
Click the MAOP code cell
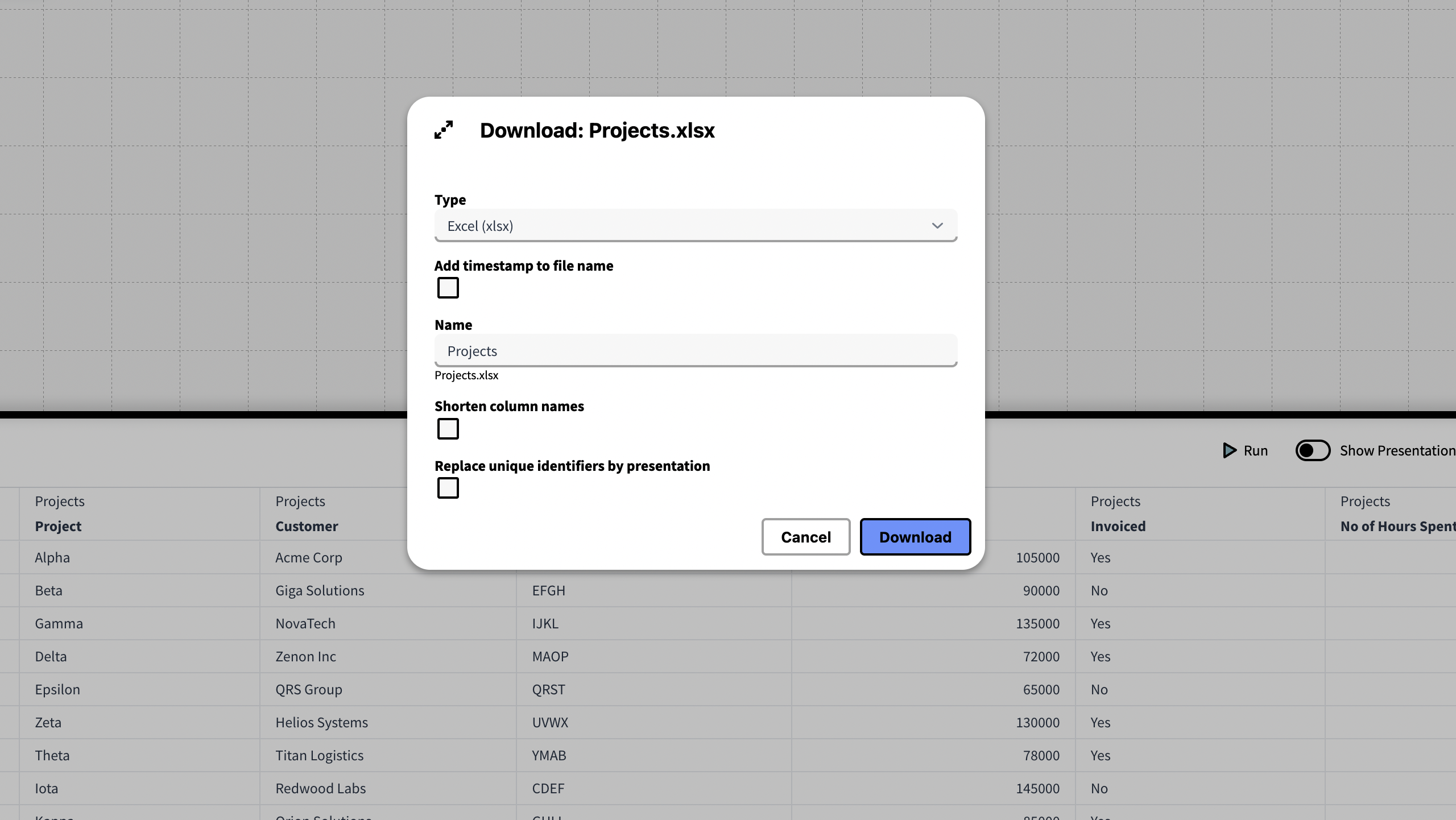(x=550, y=656)
